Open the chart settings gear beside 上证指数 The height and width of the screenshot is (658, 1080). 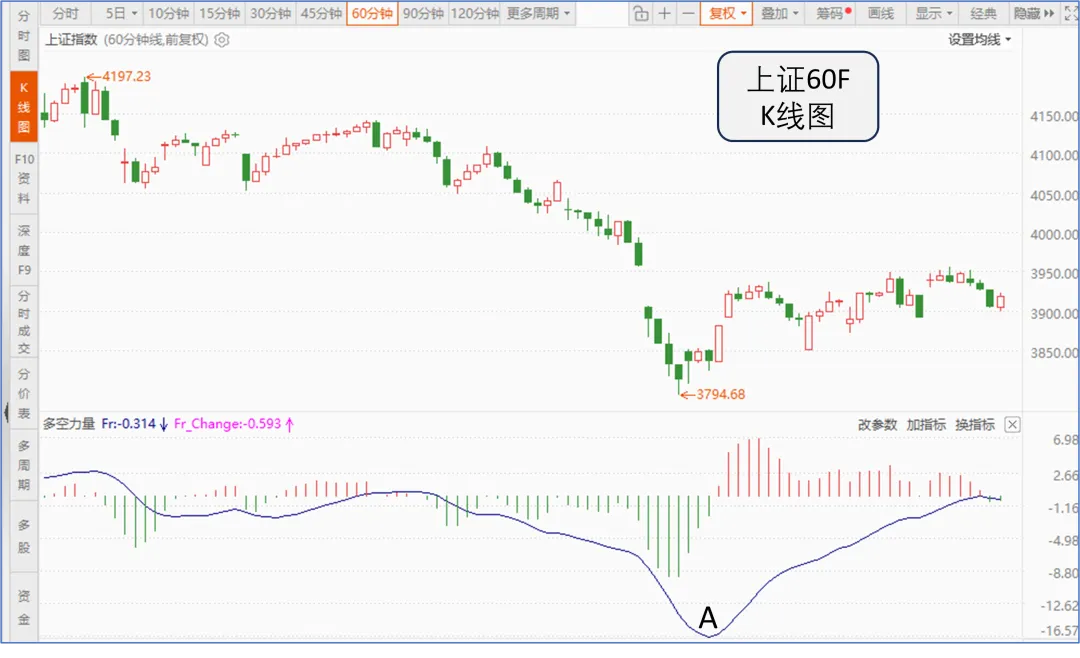pos(222,40)
